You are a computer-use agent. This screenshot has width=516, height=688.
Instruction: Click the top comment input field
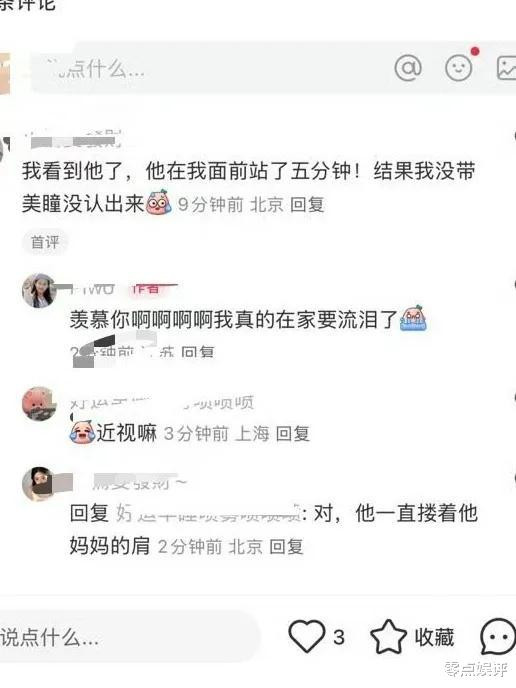pyautogui.click(x=211, y=68)
